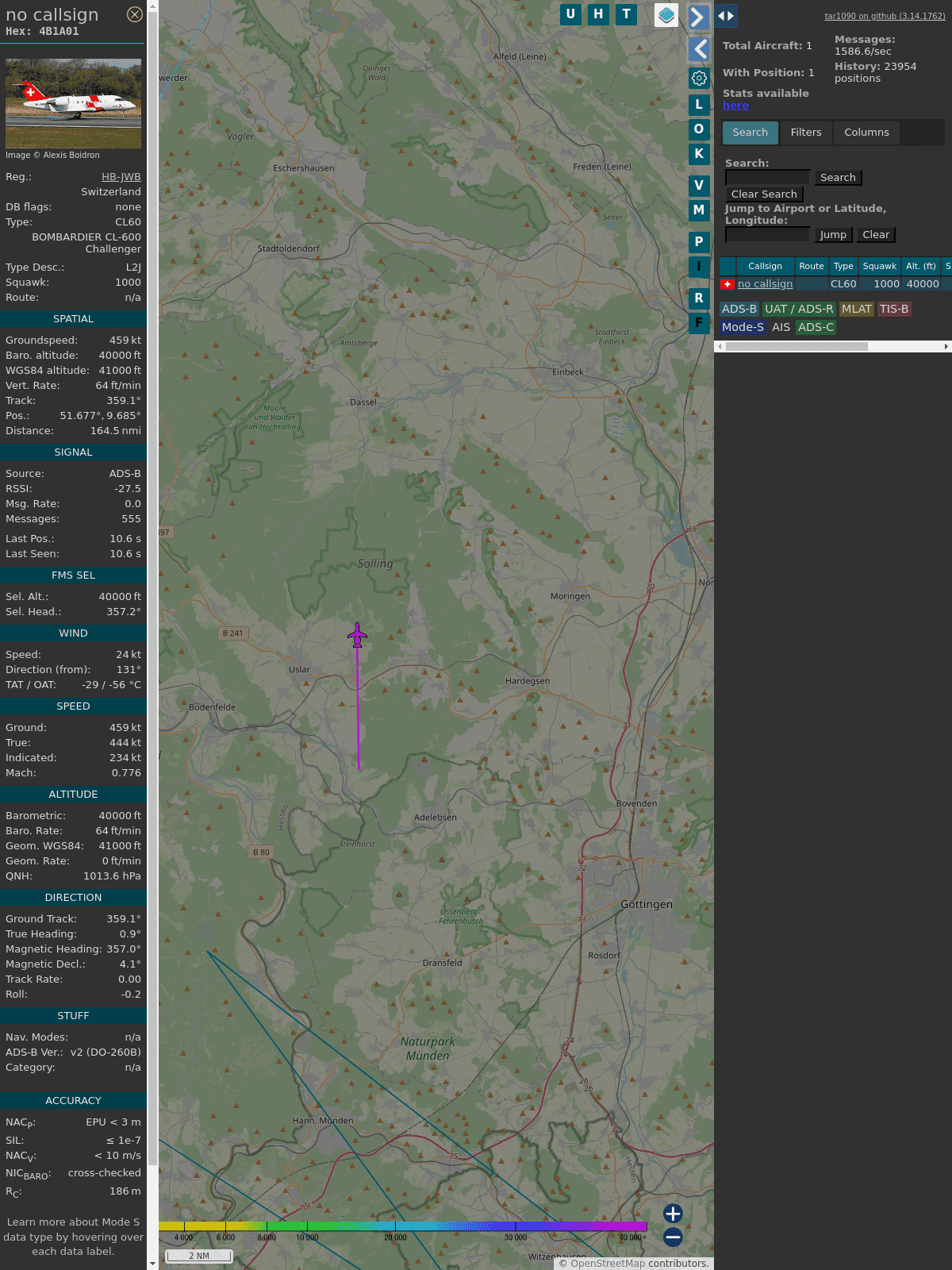Toggle sidebar width with double-arrow icon
Viewport: 952px width, 1270px height.
[x=725, y=16]
